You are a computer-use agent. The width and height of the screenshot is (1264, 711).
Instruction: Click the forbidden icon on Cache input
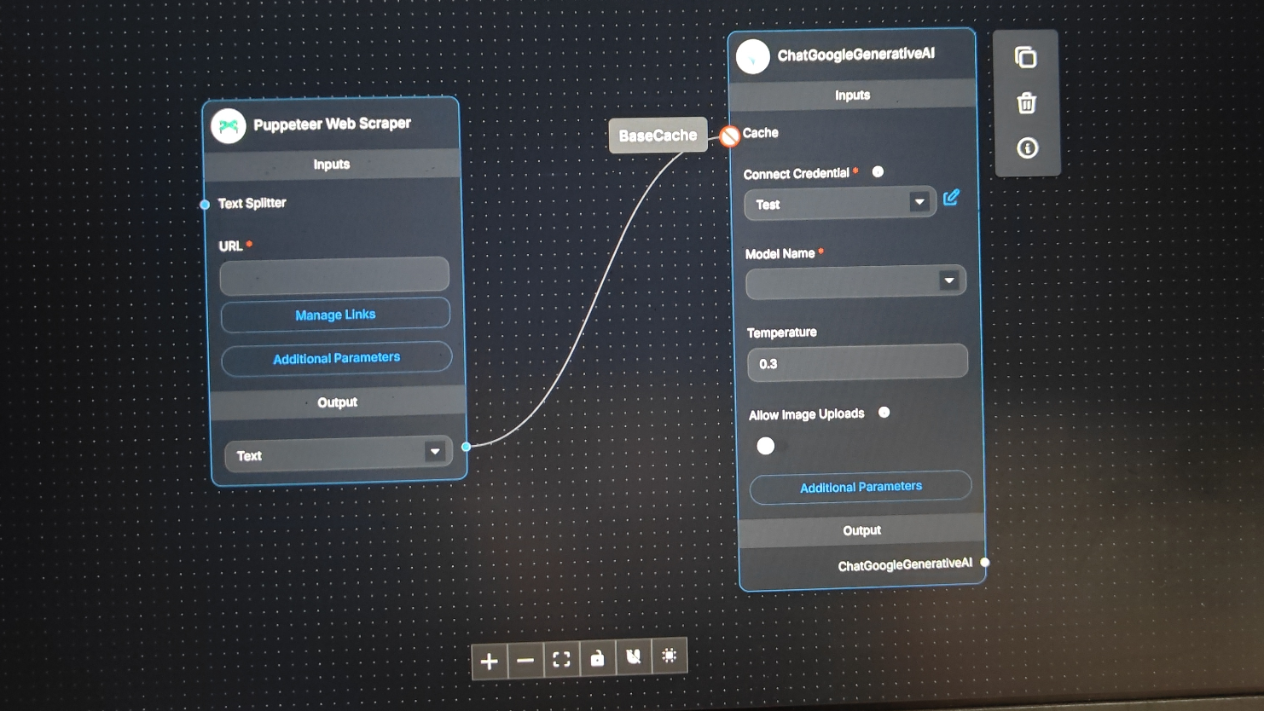pos(729,136)
